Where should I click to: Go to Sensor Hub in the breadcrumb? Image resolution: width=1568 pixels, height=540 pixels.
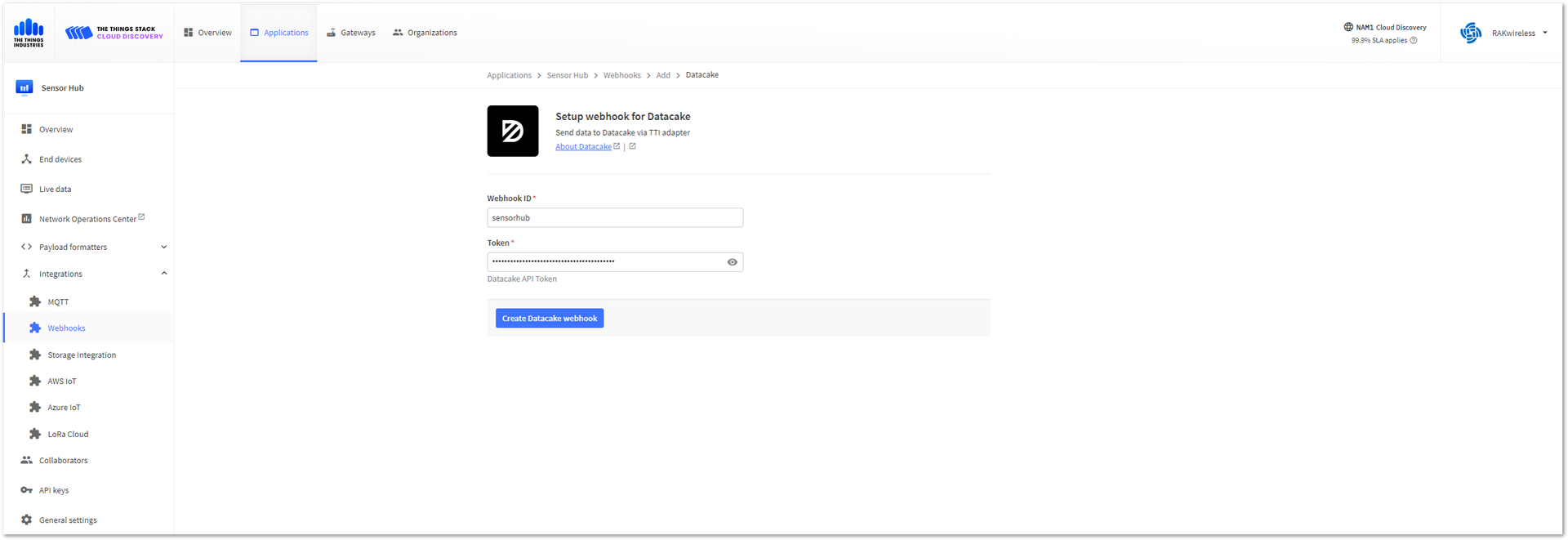pos(568,75)
